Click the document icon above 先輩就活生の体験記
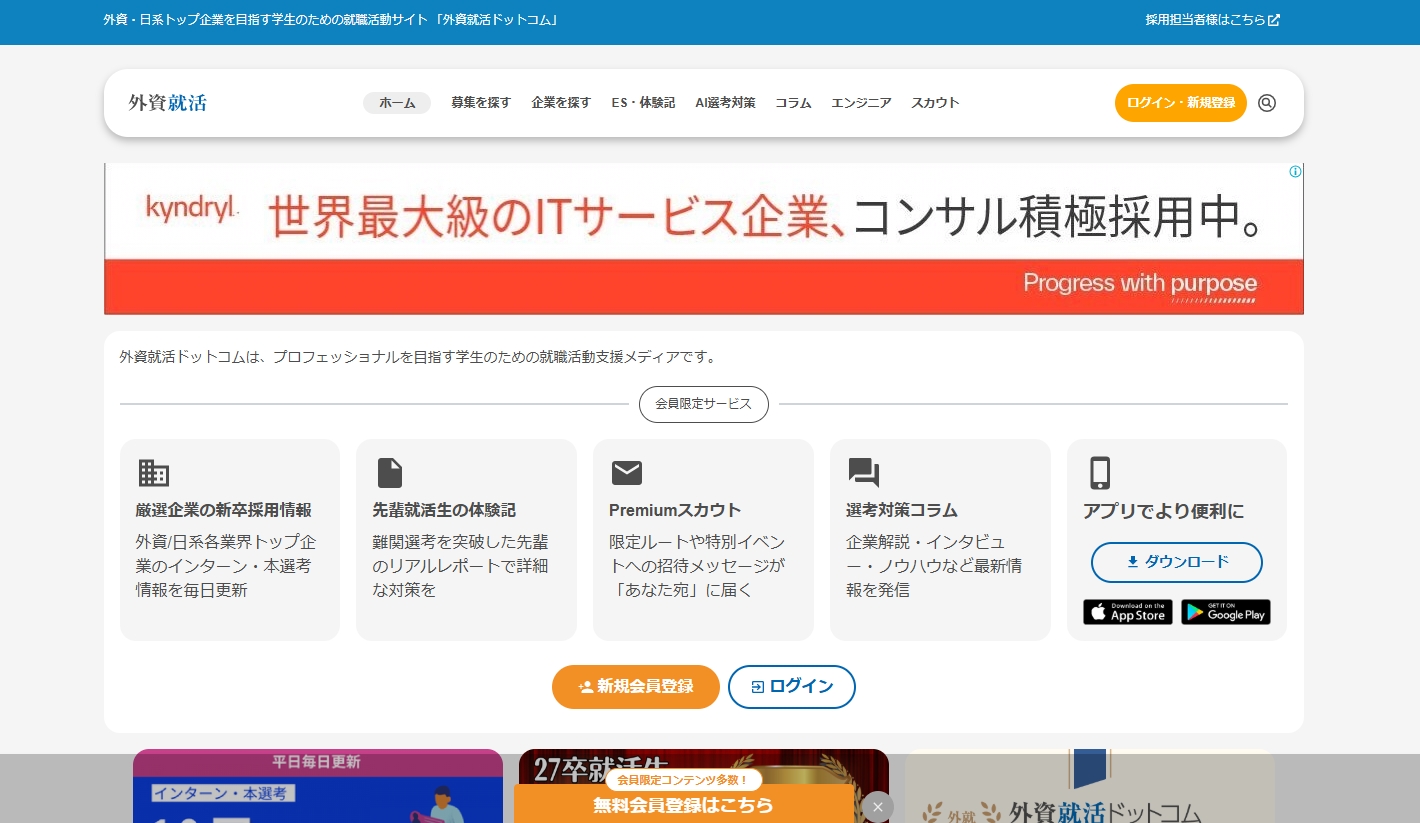Image resolution: width=1420 pixels, height=823 pixels. 390,472
